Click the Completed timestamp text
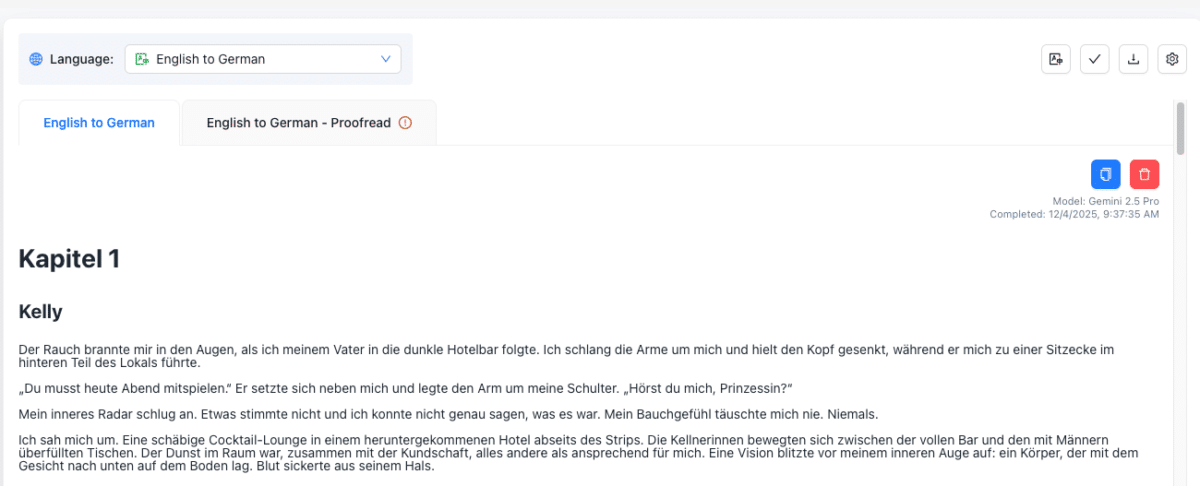Image resolution: width=1200 pixels, height=486 pixels. pos(1074,214)
